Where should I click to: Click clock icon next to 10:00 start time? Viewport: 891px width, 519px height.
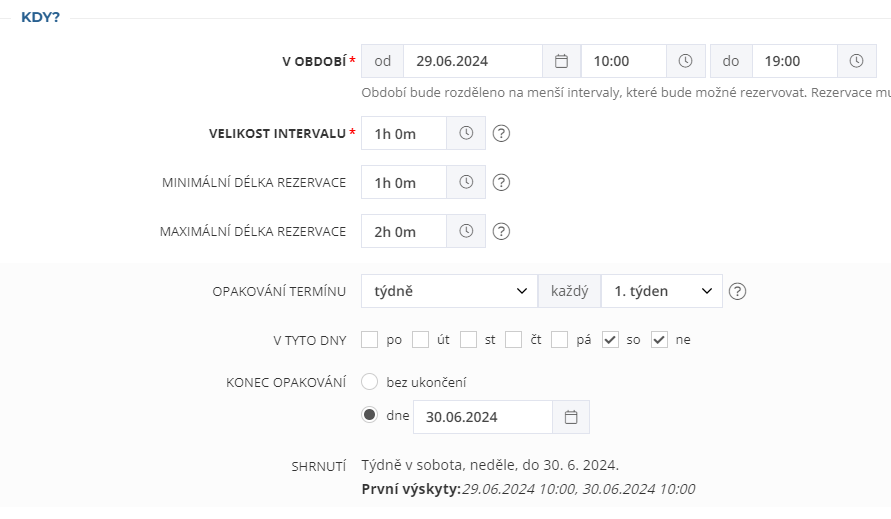(x=685, y=61)
